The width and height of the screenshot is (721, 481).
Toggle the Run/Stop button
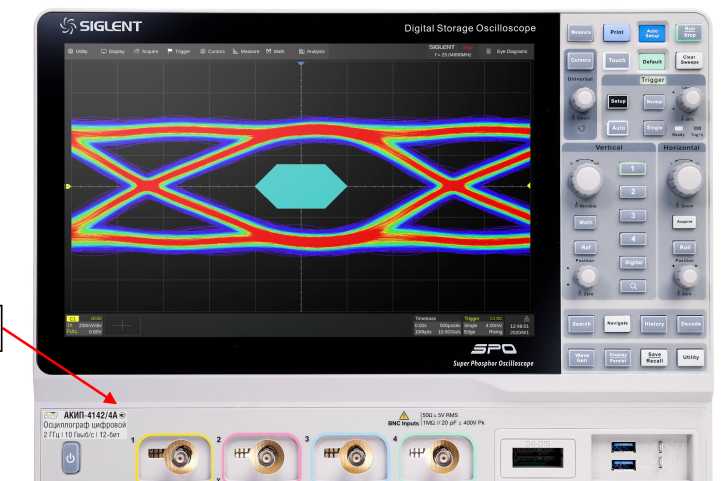[x=688, y=33]
